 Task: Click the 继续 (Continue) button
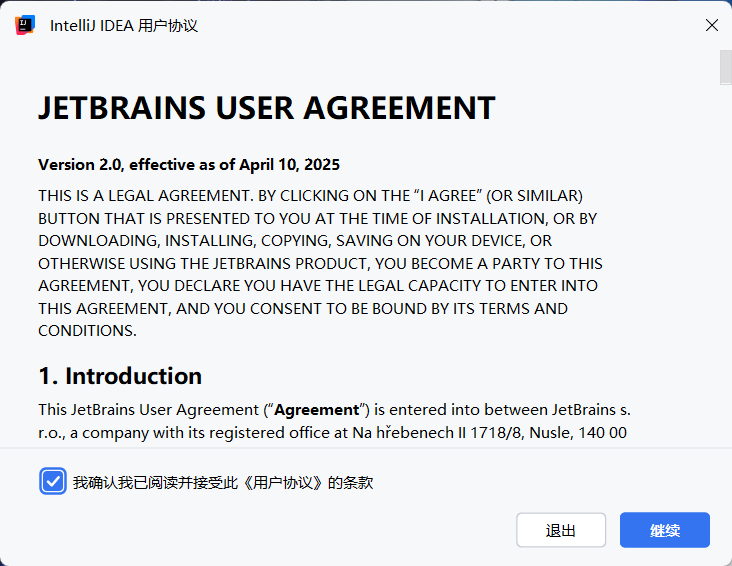[665, 530]
